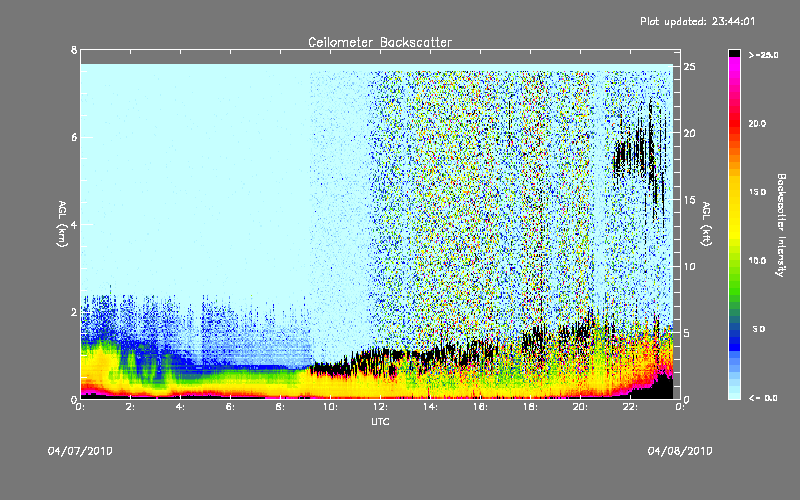Pick the "2:" UTC time tick

[130, 407]
